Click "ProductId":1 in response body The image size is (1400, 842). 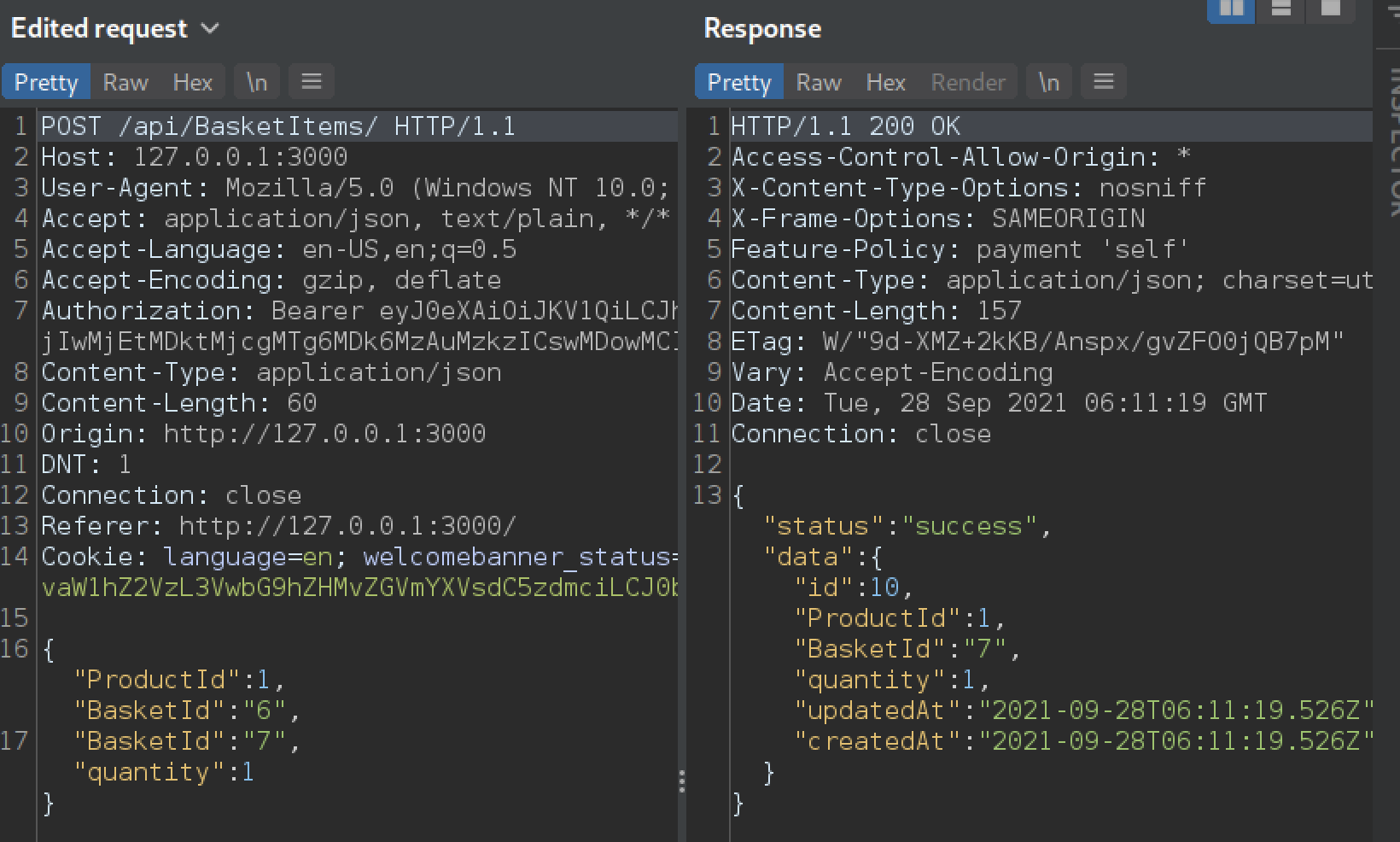[x=900, y=618]
